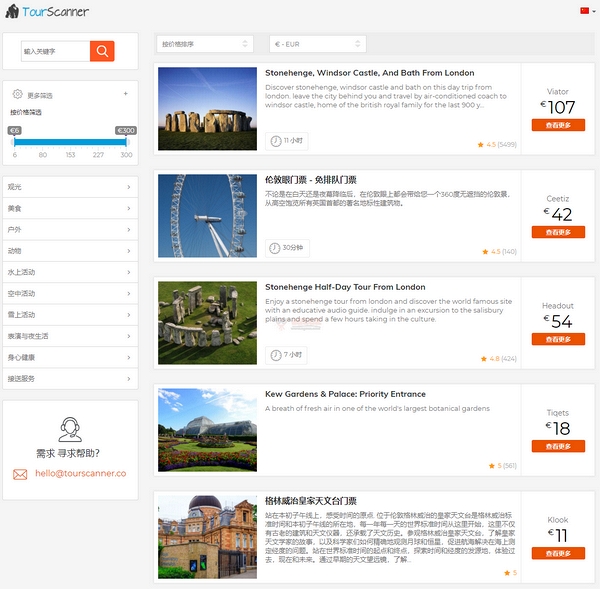Select the 美食 category
Image resolution: width=600 pixels, height=589 pixels.
(70, 208)
